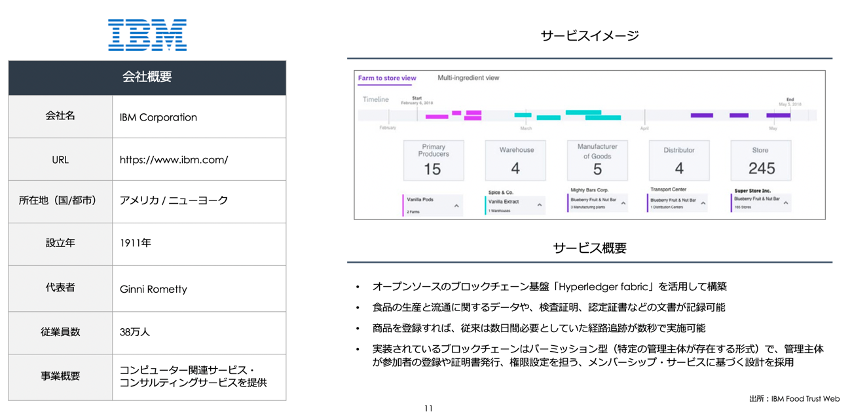
Task: Click the サービス概要 heading
Action: tap(590, 249)
